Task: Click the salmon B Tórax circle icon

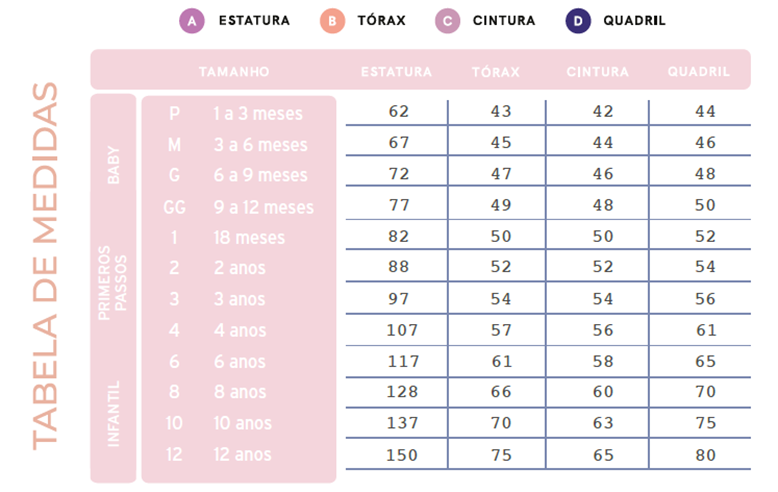Action: [x=331, y=20]
